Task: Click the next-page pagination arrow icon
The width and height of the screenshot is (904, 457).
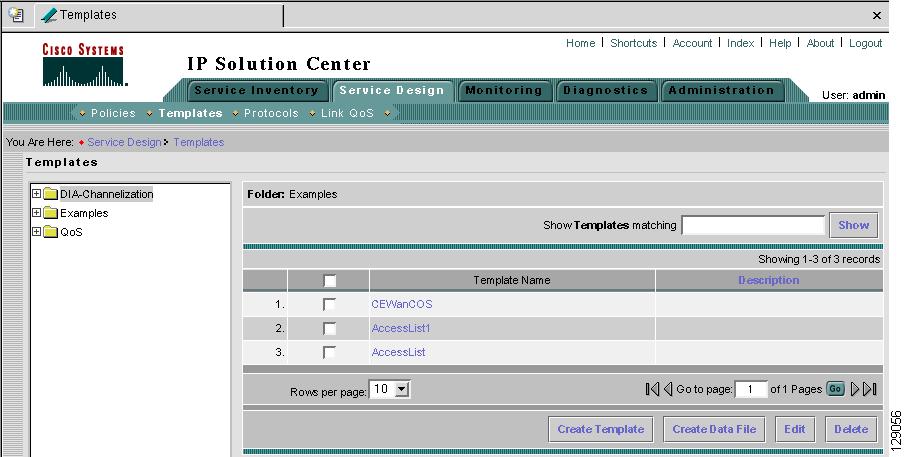Action: [855, 389]
